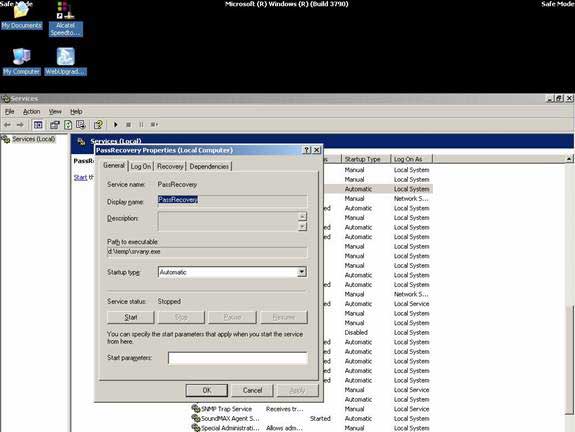Switch to the General tab
The height and width of the screenshot is (432, 575).
114,165
